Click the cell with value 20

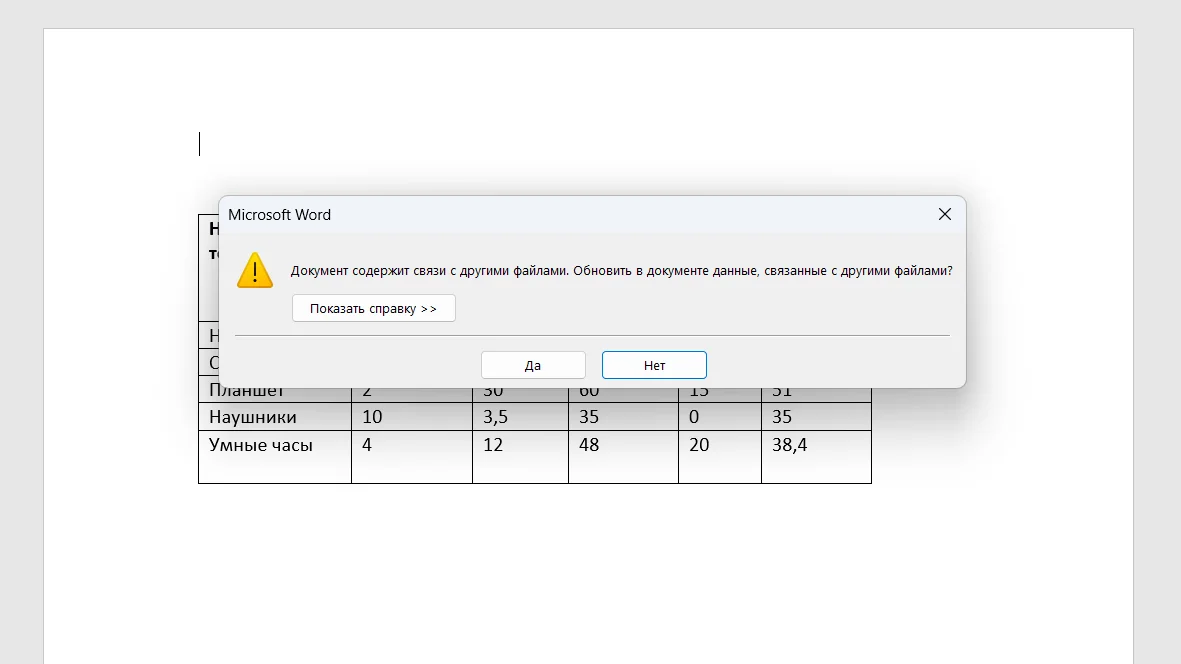click(699, 446)
